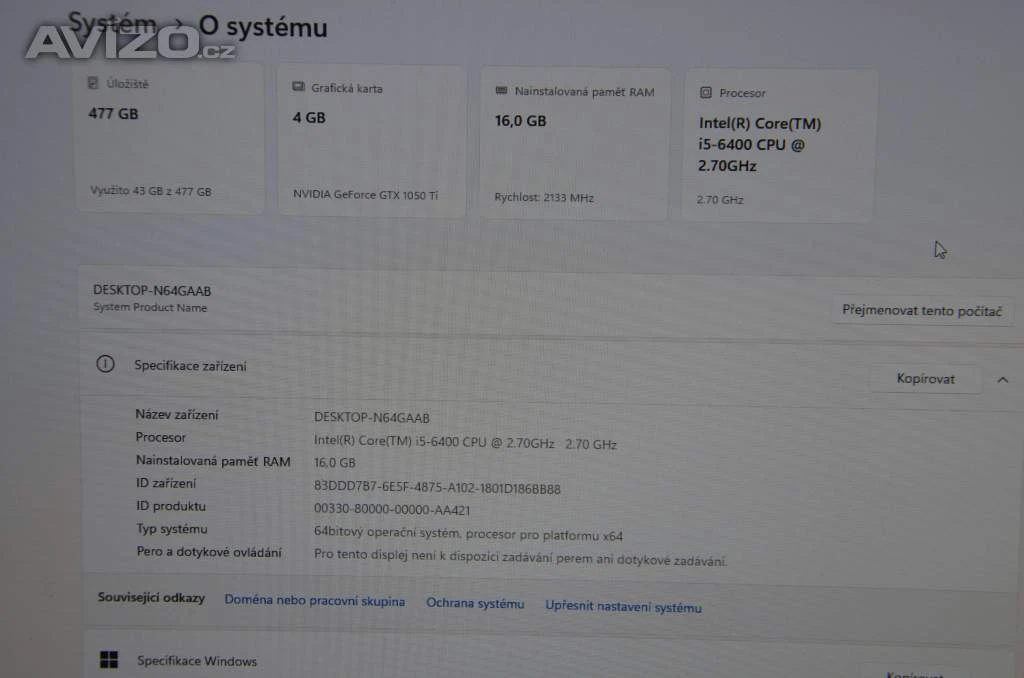
Task: Select ID zařízení value 83DDD7B7-6E5F-4875
Action: pyautogui.click(x=437, y=488)
